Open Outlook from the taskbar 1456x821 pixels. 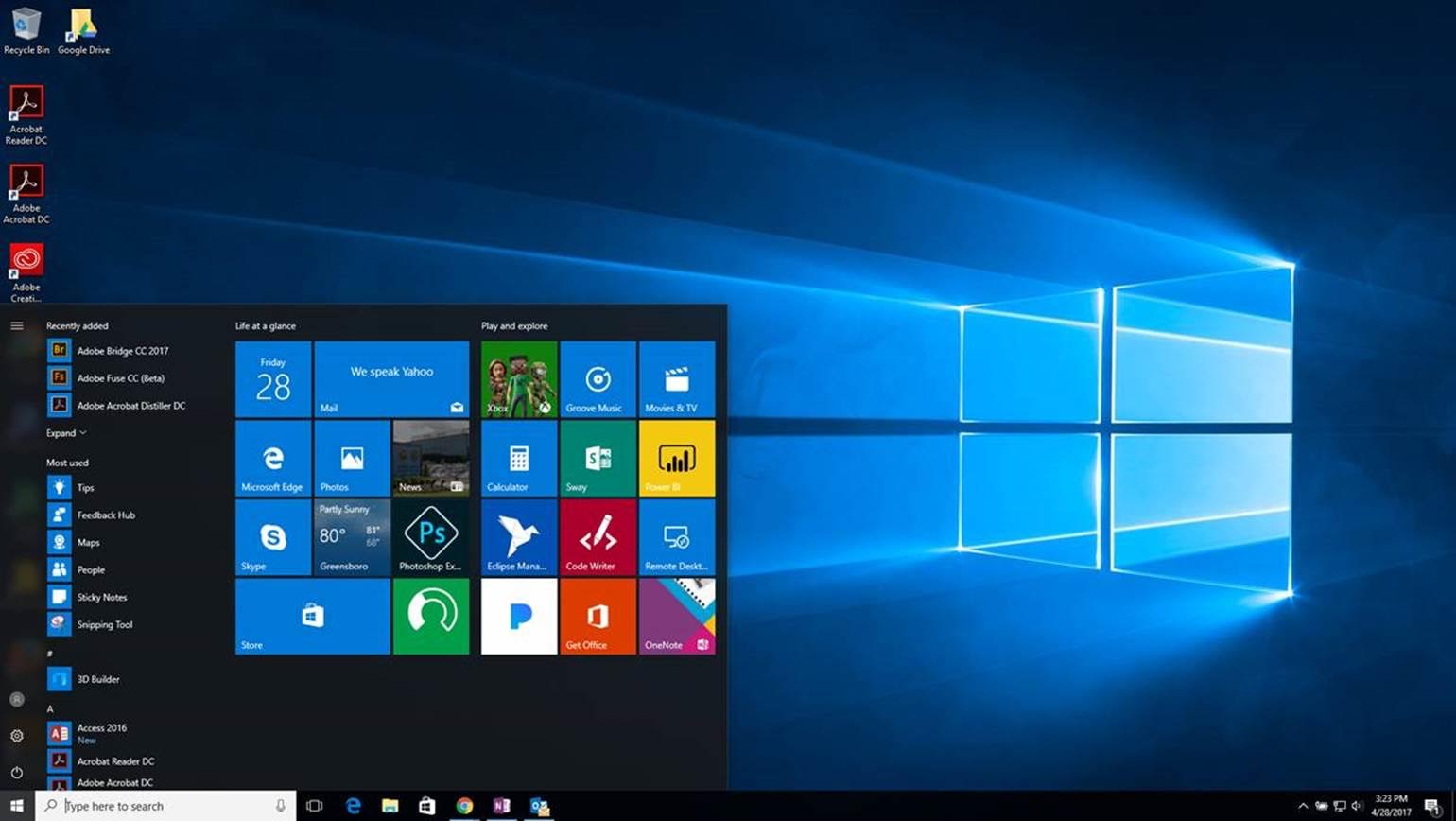[x=539, y=806]
